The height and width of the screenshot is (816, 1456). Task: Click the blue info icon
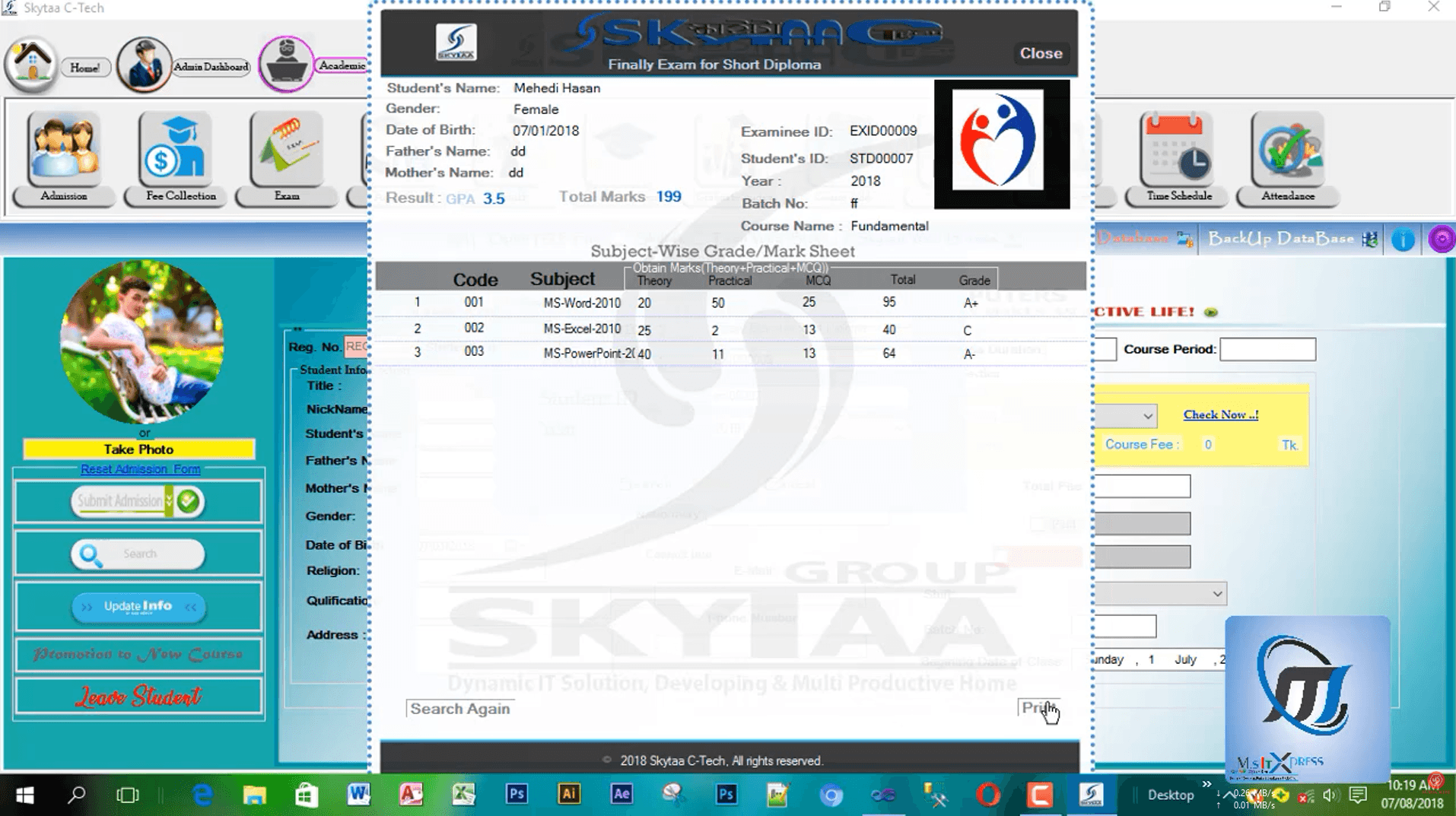1403,240
